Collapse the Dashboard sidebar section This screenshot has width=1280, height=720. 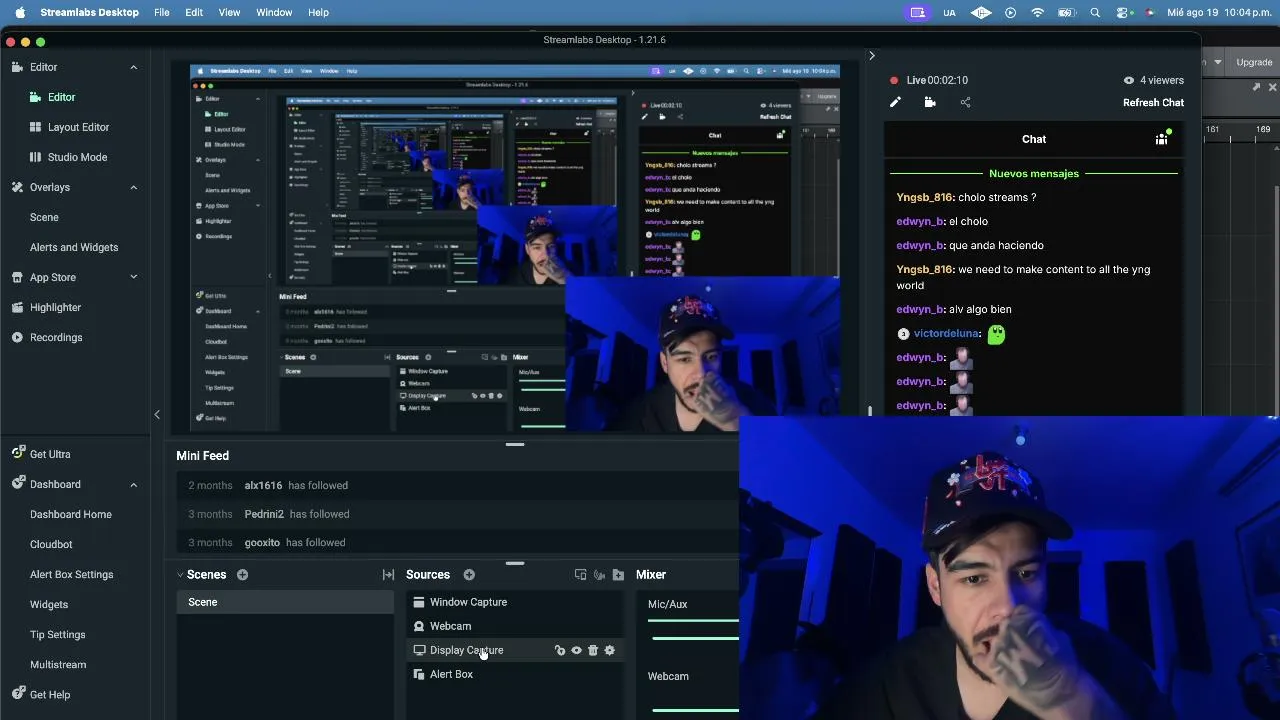click(134, 484)
